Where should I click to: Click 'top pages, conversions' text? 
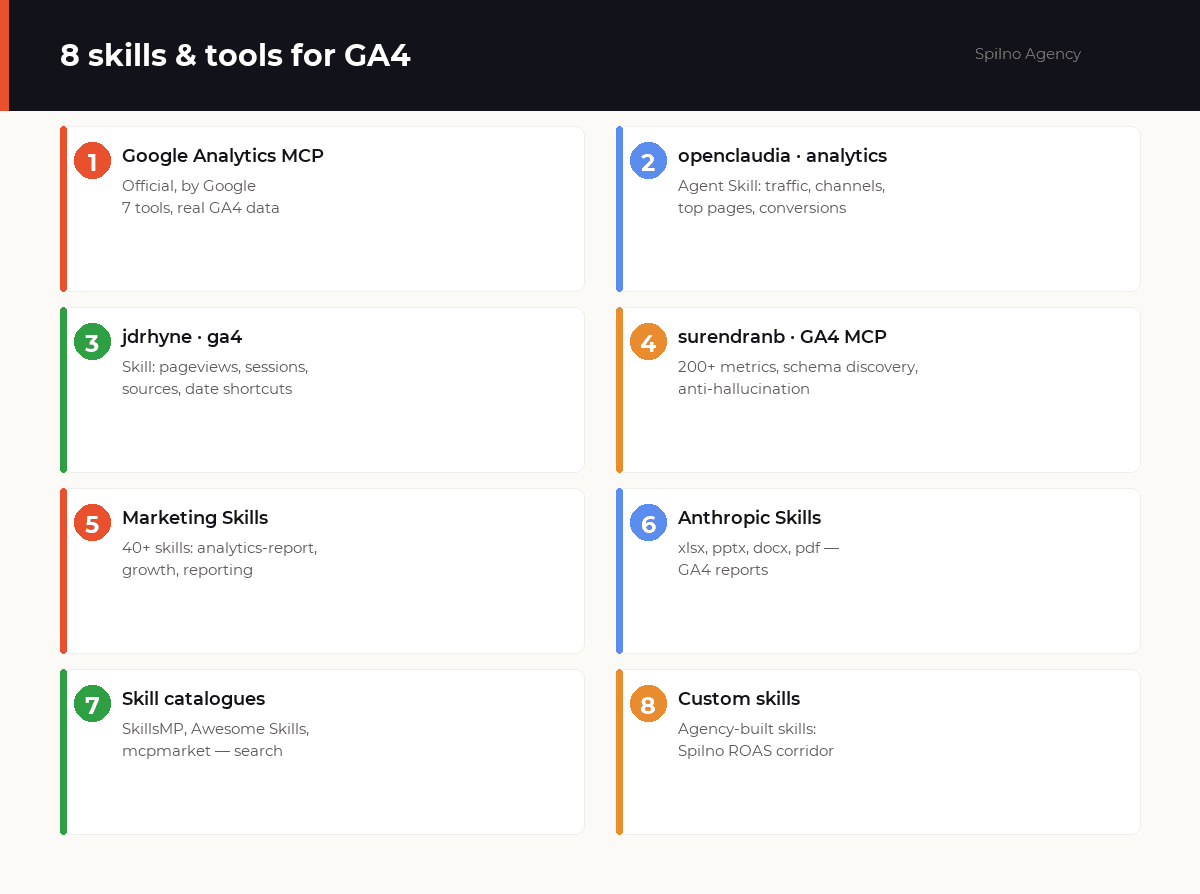point(762,208)
